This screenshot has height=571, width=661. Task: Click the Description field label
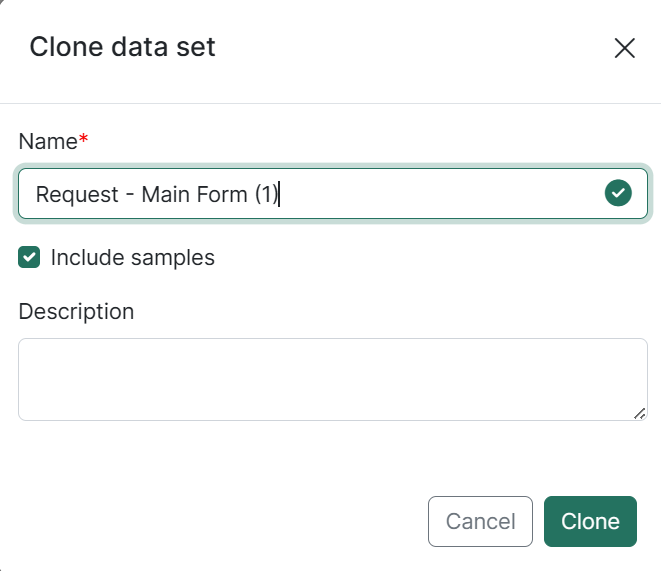click(76, 311)
